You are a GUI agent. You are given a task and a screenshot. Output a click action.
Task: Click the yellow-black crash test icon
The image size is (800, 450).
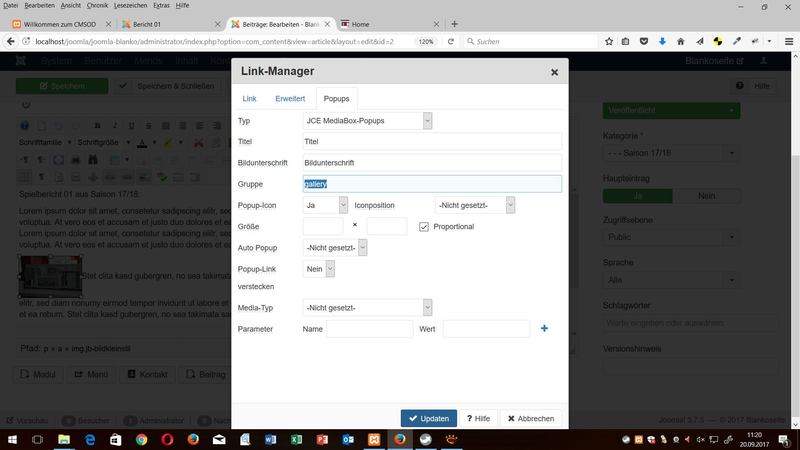point(718,41)
